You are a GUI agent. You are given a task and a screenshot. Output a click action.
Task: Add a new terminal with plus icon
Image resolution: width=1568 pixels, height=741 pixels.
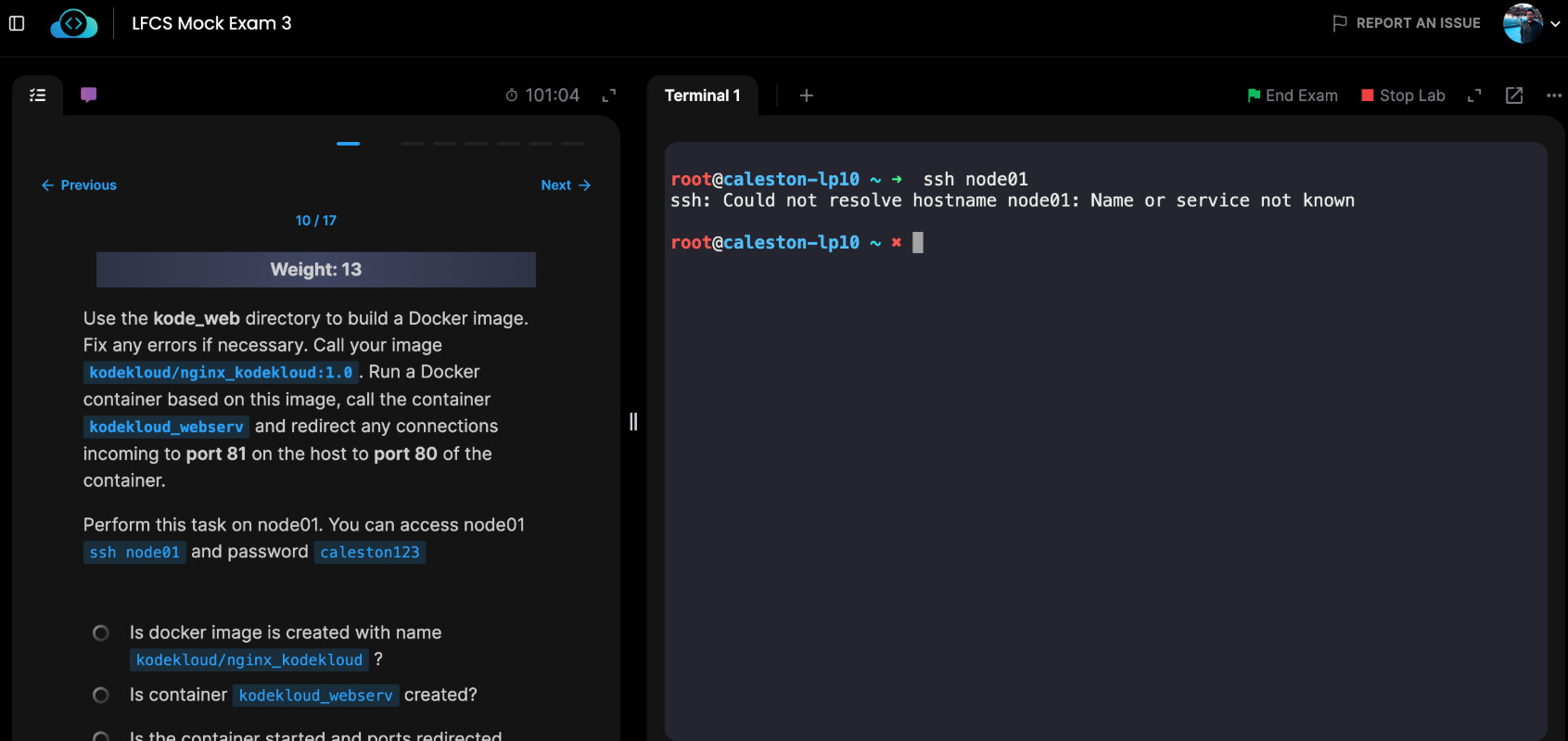tap(807, 96)
